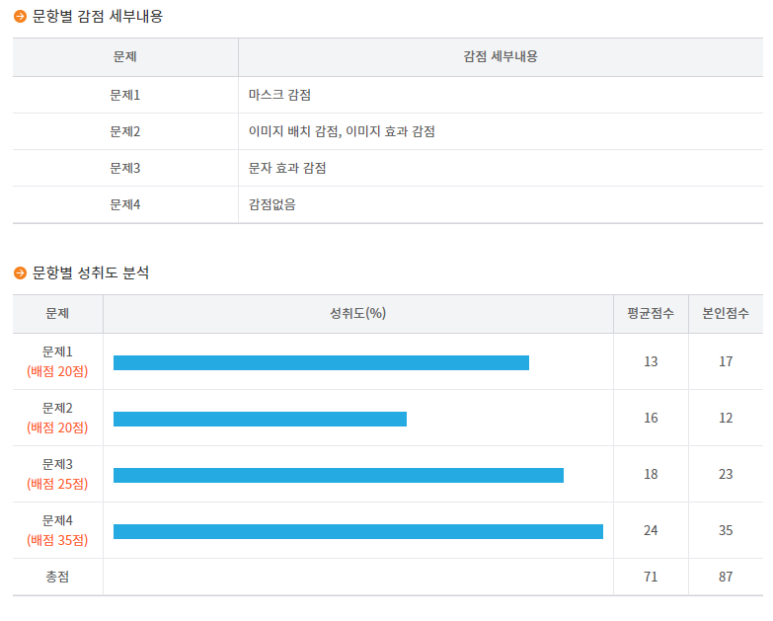Click 문제3 personal score 23
Viewport: 773px width, 621px height.
pyautogui.click(x=726, y=474)
